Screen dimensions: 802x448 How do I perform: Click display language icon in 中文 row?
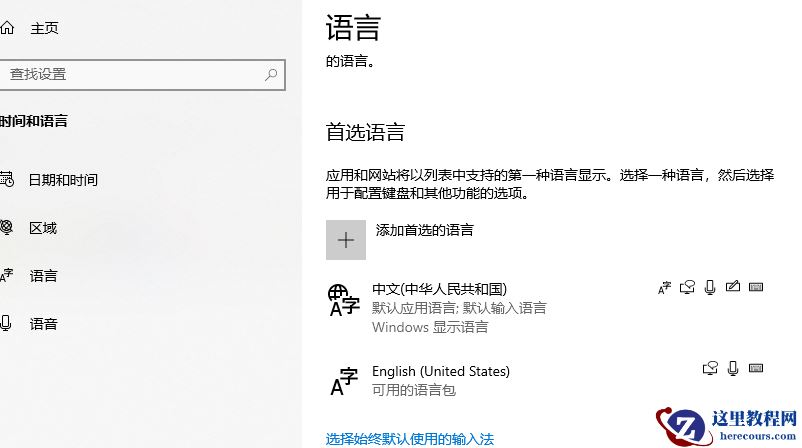(664, 288)
